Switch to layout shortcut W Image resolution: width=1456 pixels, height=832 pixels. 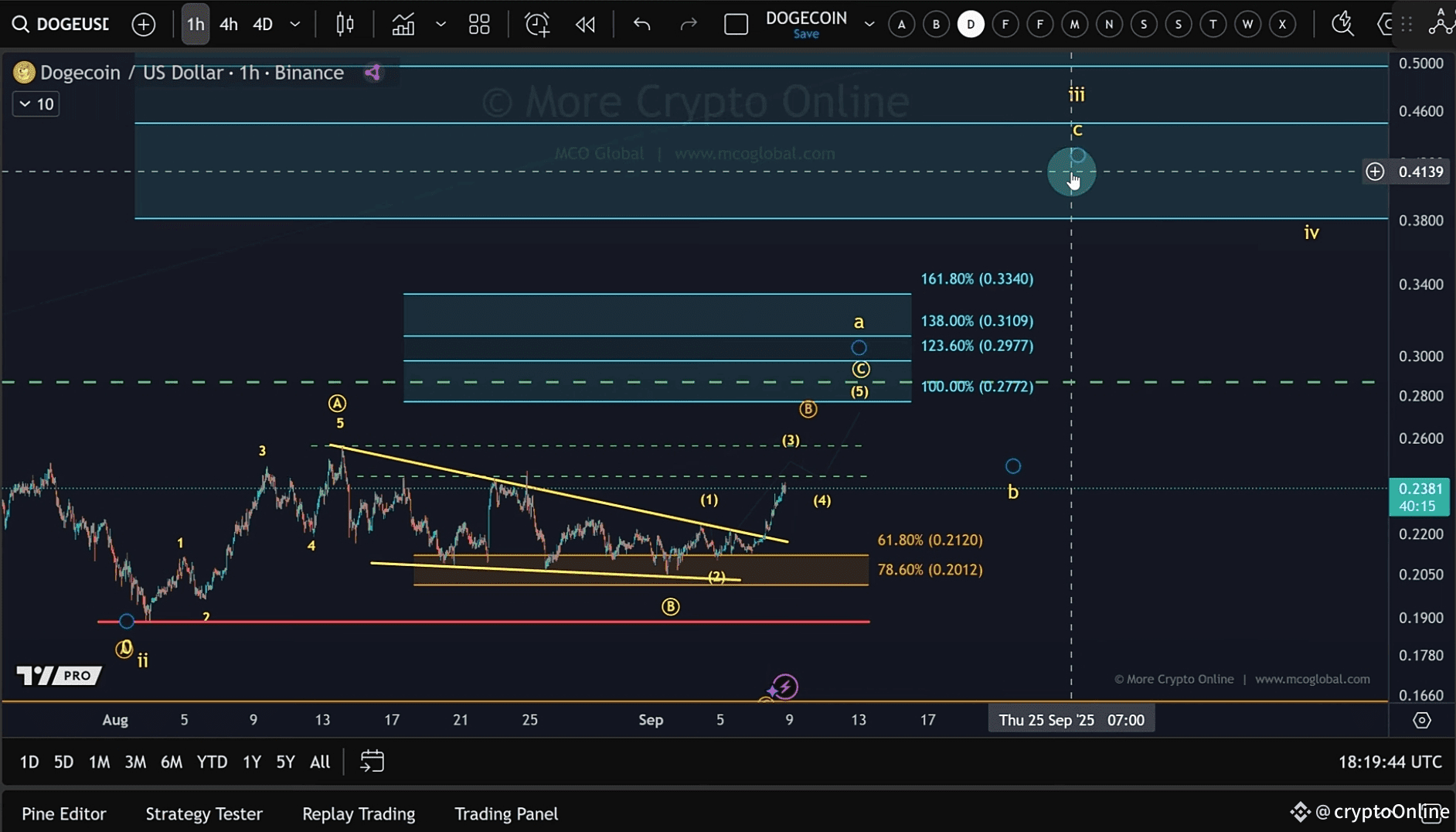pyautogui.click(x=1247, y=24)
